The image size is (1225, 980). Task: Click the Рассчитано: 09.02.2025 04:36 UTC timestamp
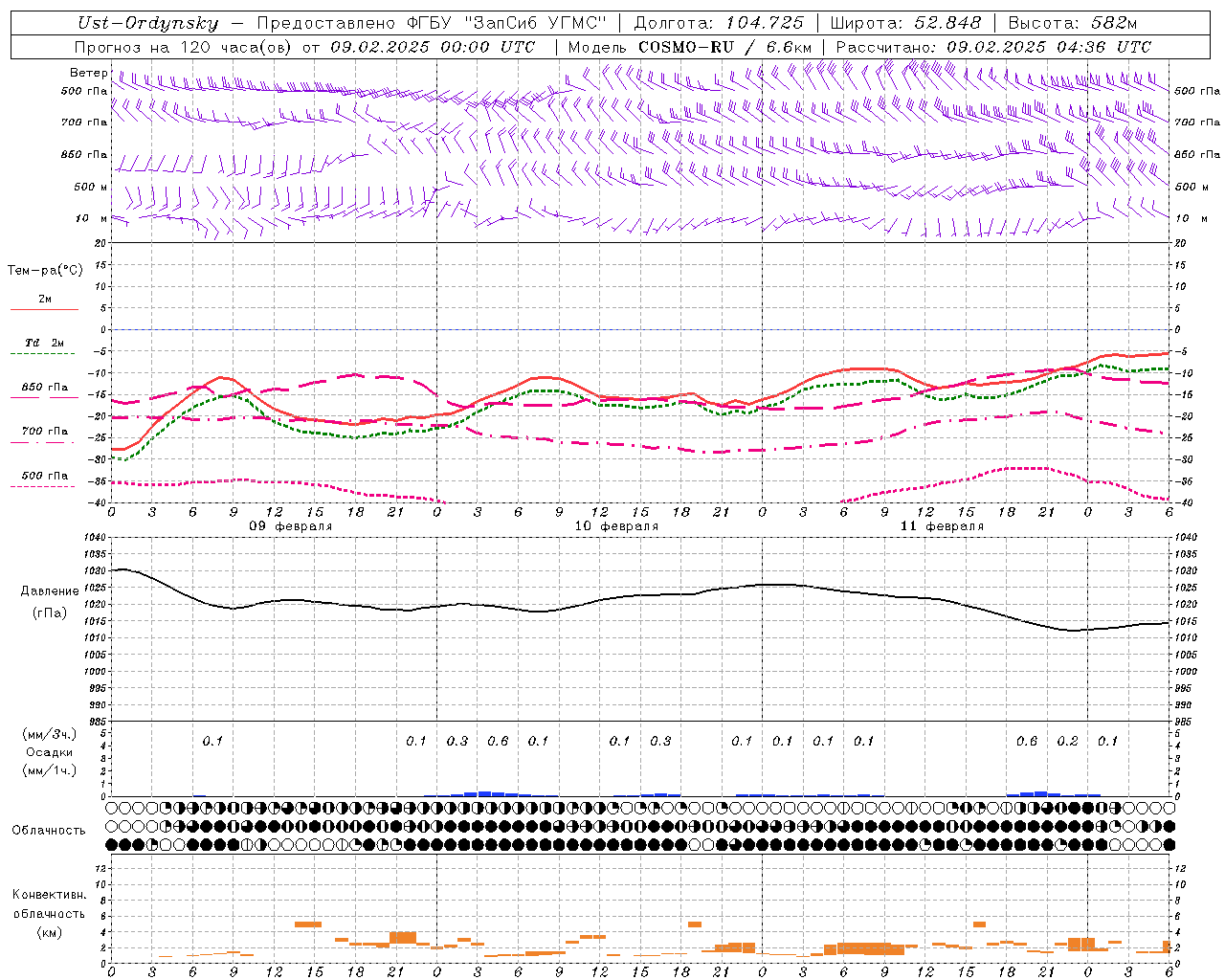point(993,47)
